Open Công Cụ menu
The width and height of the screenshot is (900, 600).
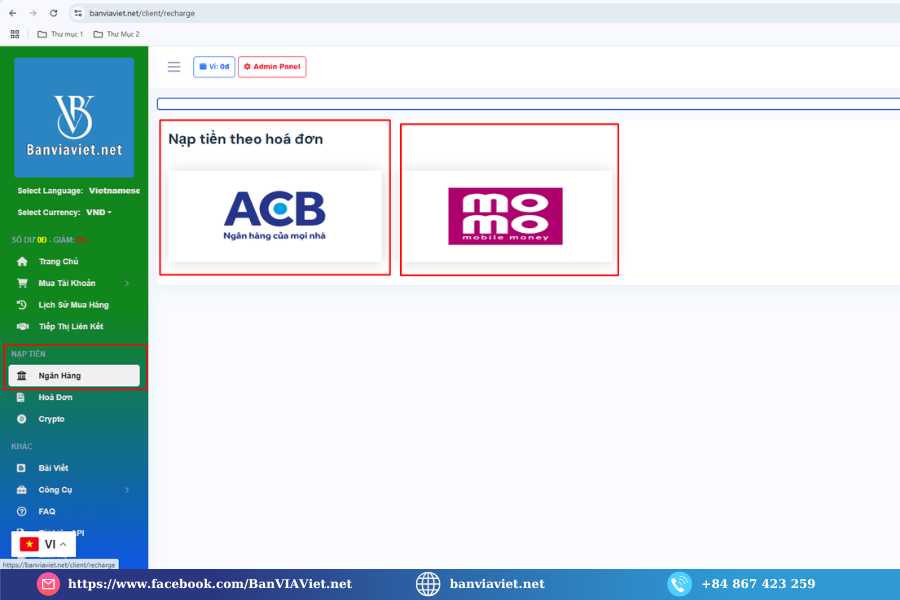point(55,490)
